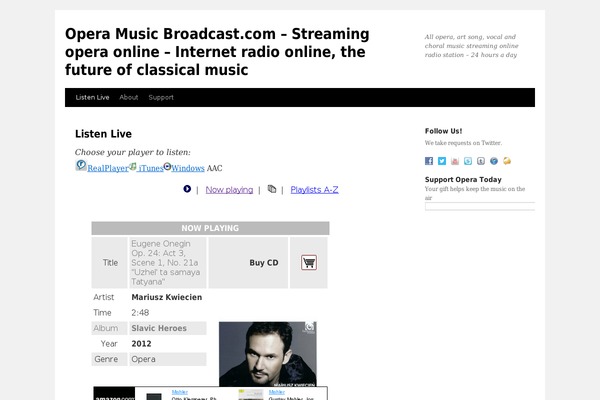Open the Support menu item
600x400 pixels.
(161, 98)
